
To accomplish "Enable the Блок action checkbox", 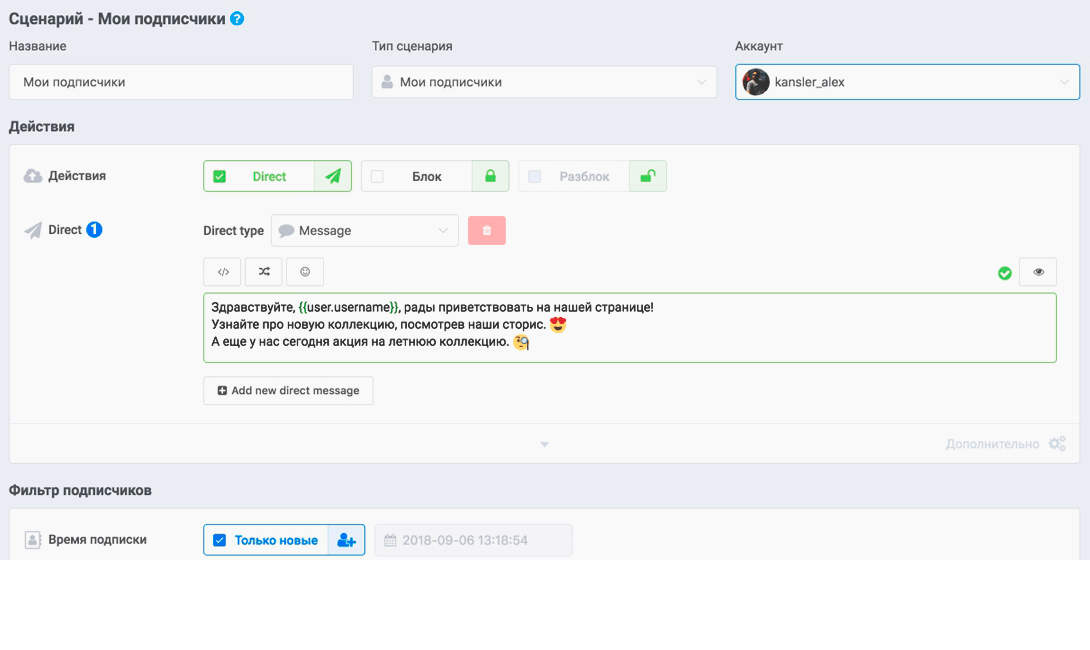I will (377, 177).
